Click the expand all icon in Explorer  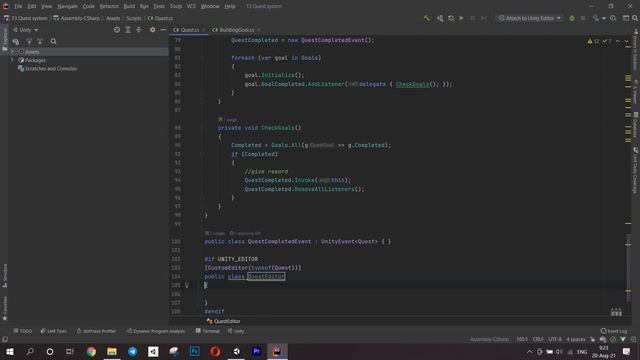point(128,30)
